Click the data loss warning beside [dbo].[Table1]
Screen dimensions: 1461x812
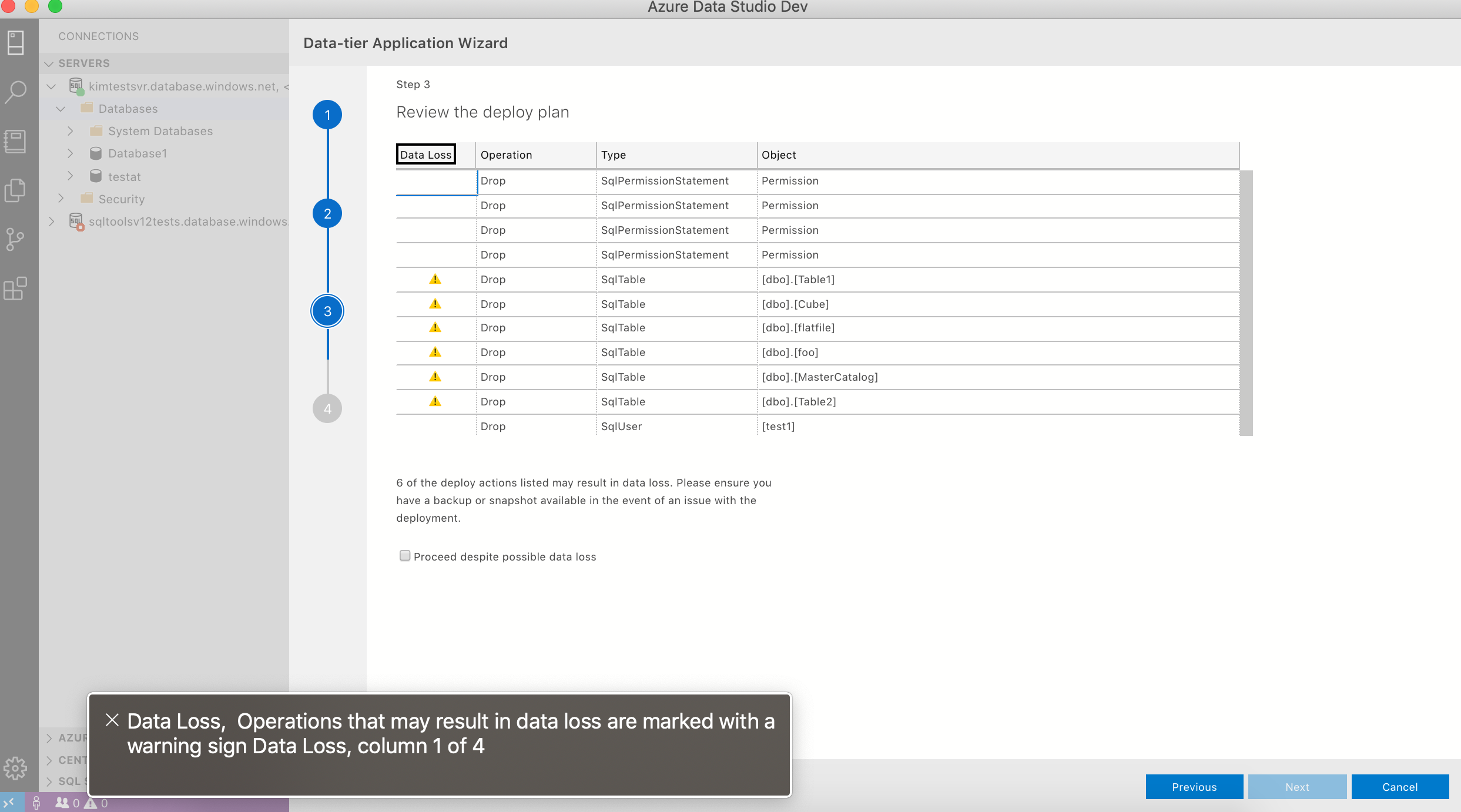[x=435, y=279]
